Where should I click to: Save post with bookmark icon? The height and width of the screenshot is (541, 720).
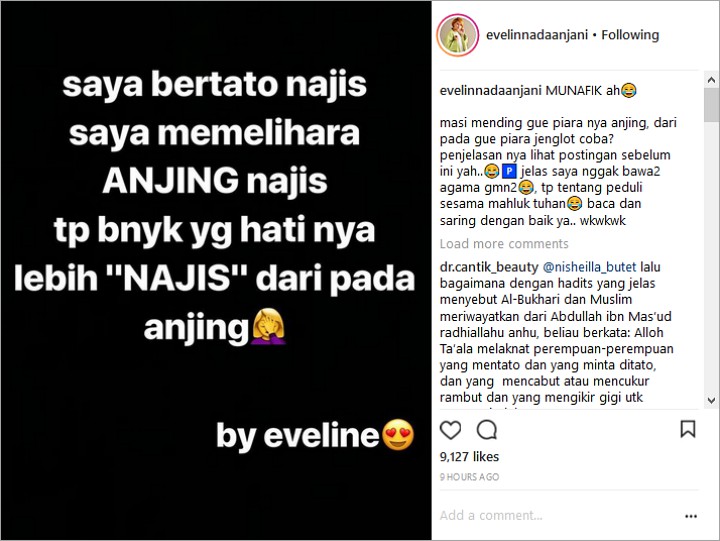[687, 429]
